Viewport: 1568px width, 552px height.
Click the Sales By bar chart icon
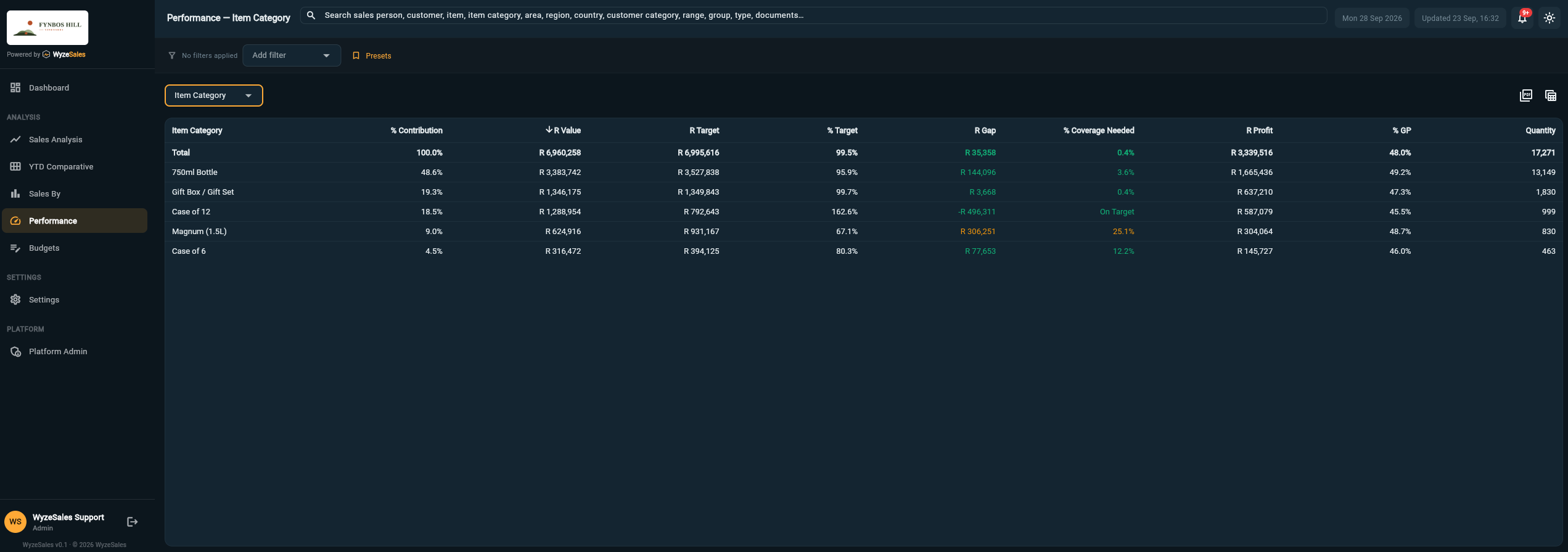(15, 193)
